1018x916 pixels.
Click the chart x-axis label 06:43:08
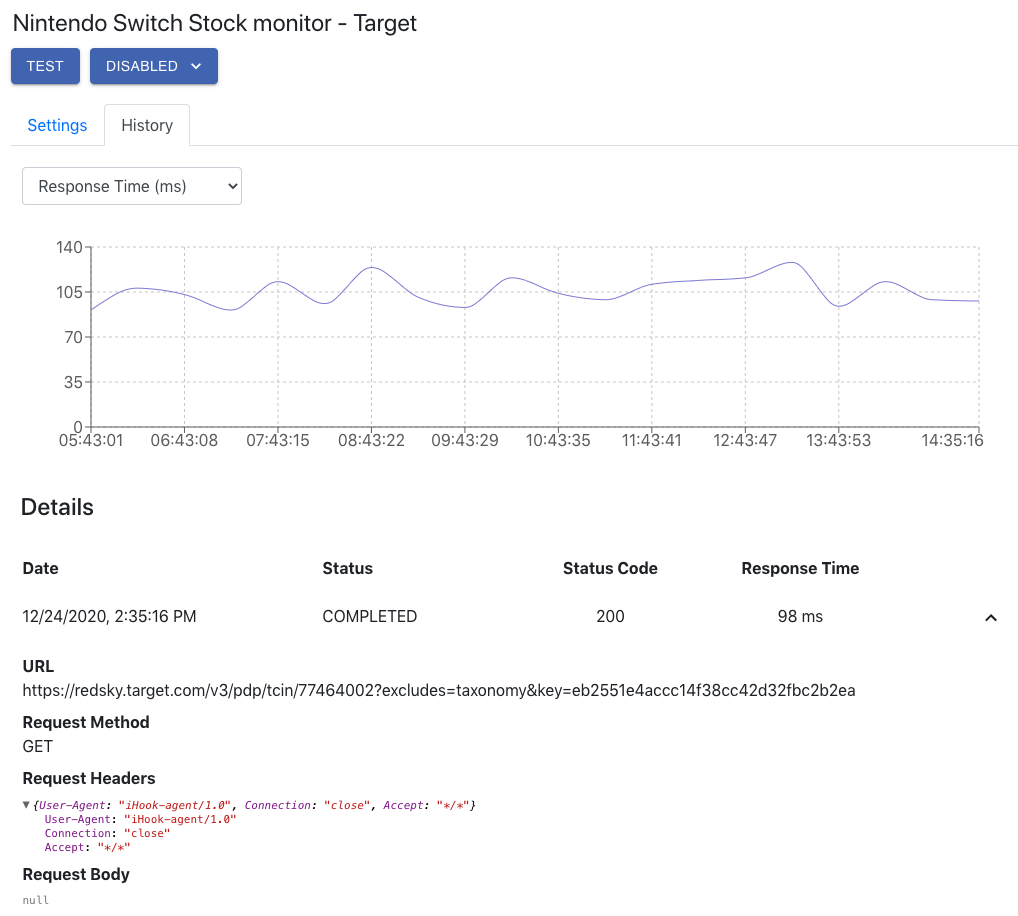click(184, 441)
